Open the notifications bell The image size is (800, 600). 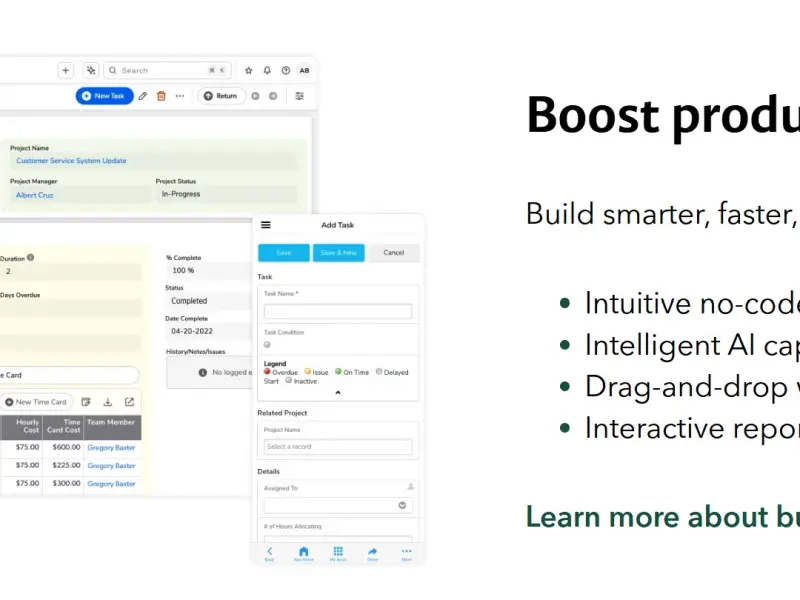point(267,70)
